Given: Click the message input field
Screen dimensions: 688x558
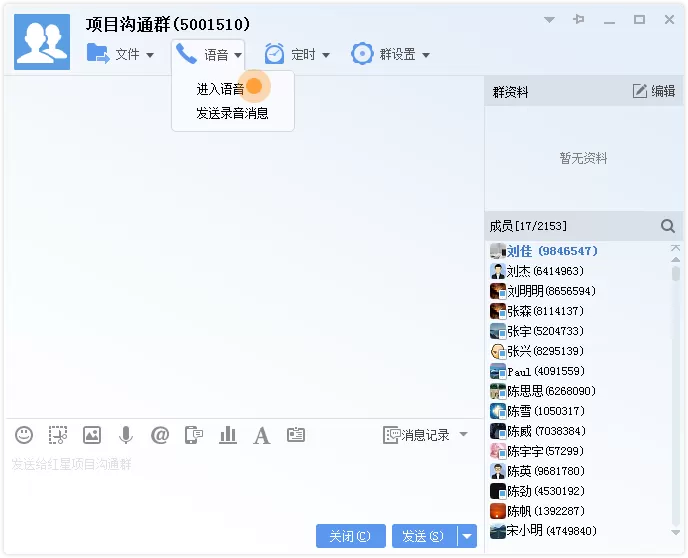Looking at the screenshot, I should 244,487.
